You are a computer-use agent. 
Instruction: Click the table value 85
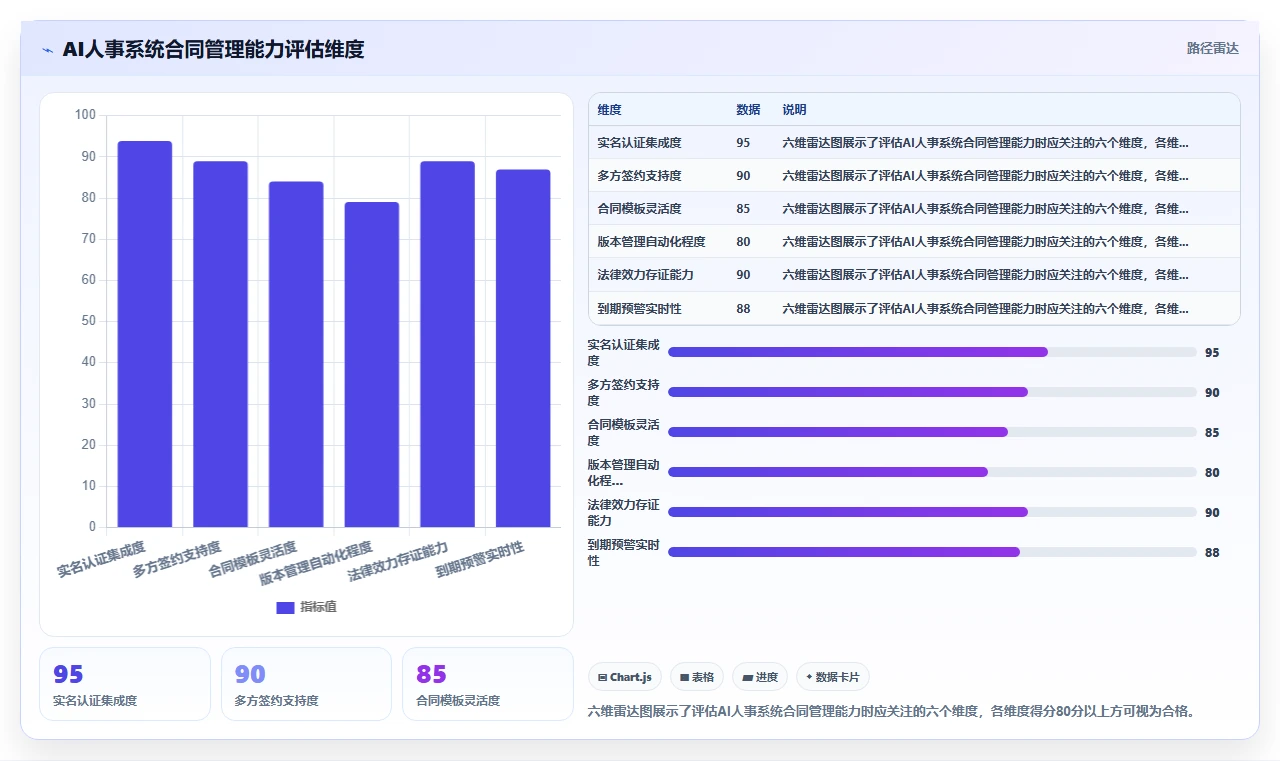[x=743, y=209]
